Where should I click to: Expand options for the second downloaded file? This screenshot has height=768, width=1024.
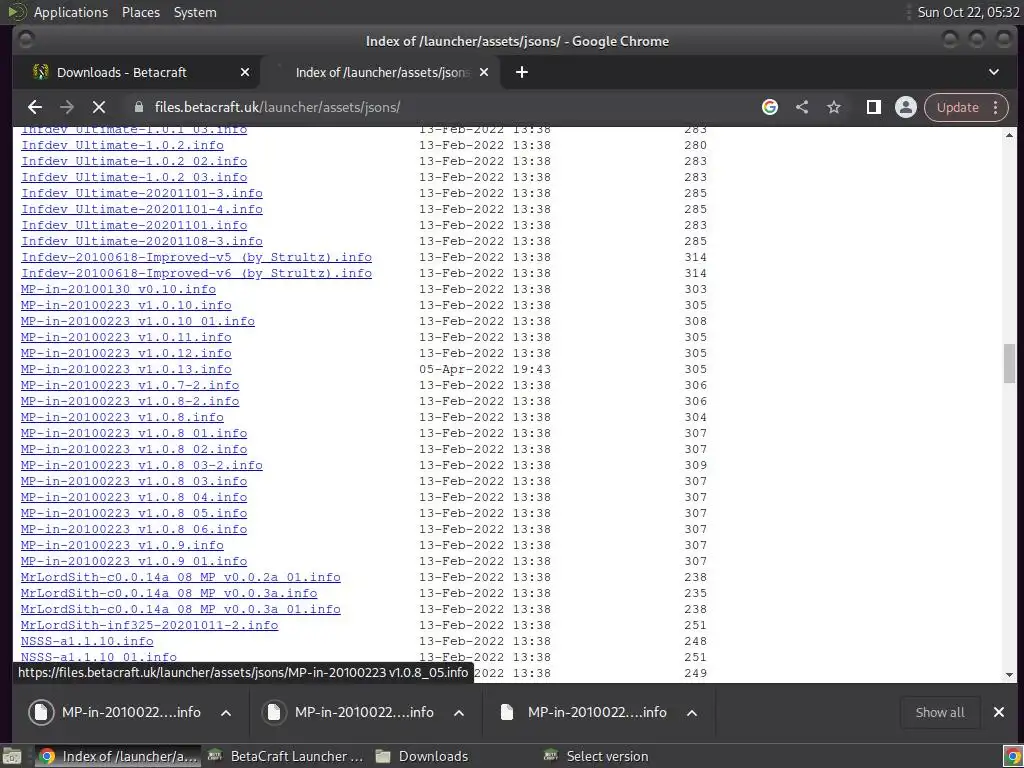(459, 712)
